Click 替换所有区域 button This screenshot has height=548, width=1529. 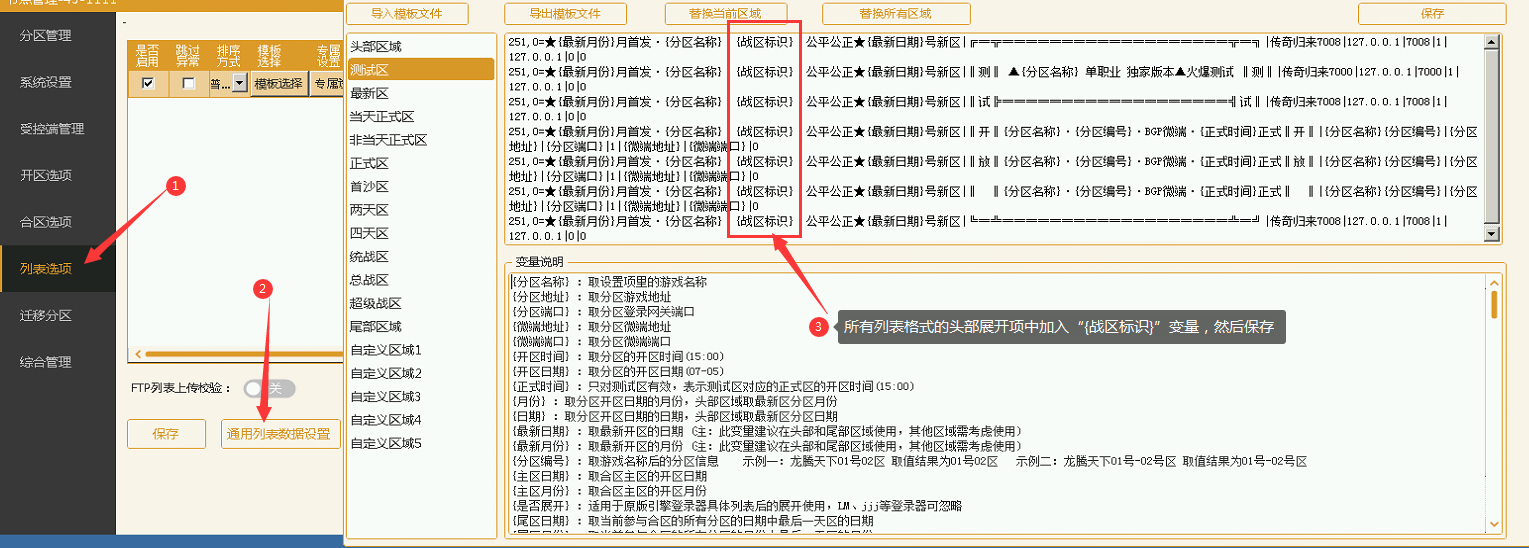pos(895,14)
